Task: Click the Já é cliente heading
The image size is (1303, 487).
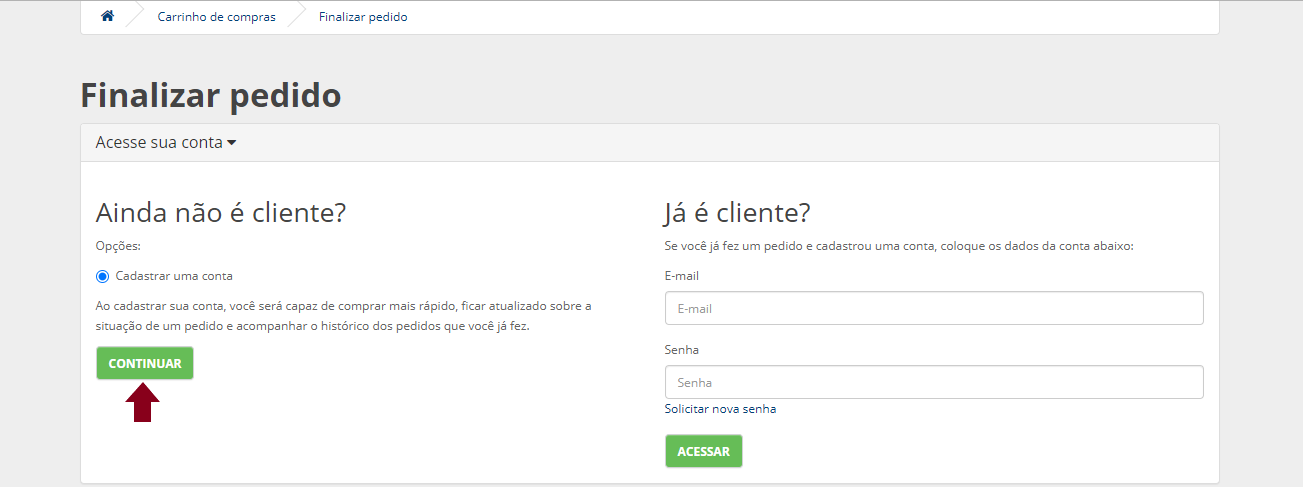Action: coord(736,213)
